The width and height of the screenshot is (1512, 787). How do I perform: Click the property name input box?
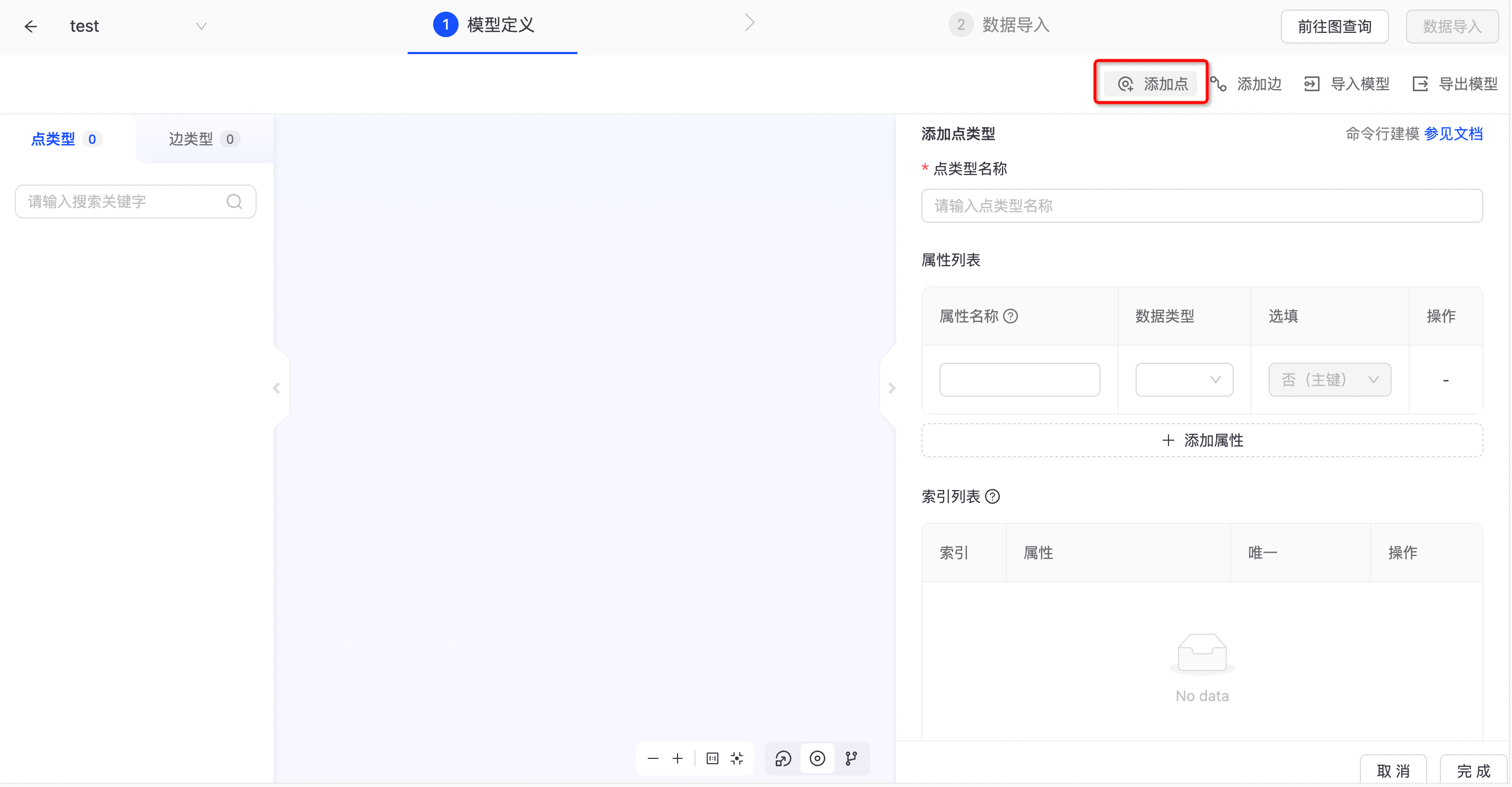[x=1019, y=379]
